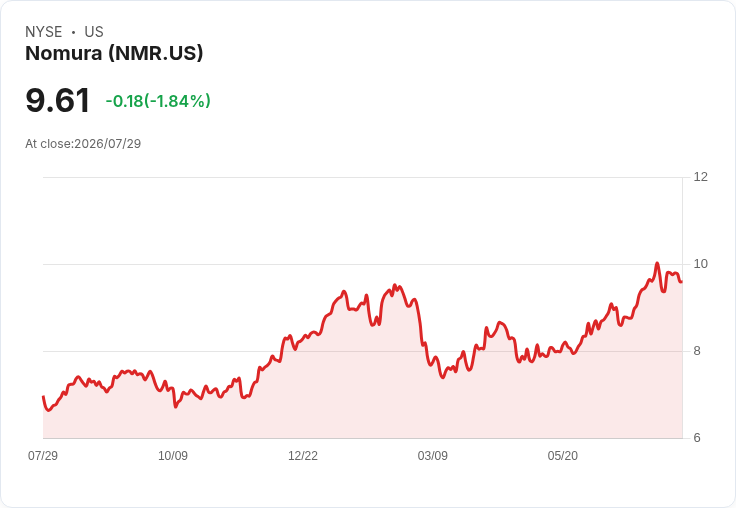The image size is (736, 508).
Task: Click the chart's highest peak near 10
Action: click(x=657, y=263)
